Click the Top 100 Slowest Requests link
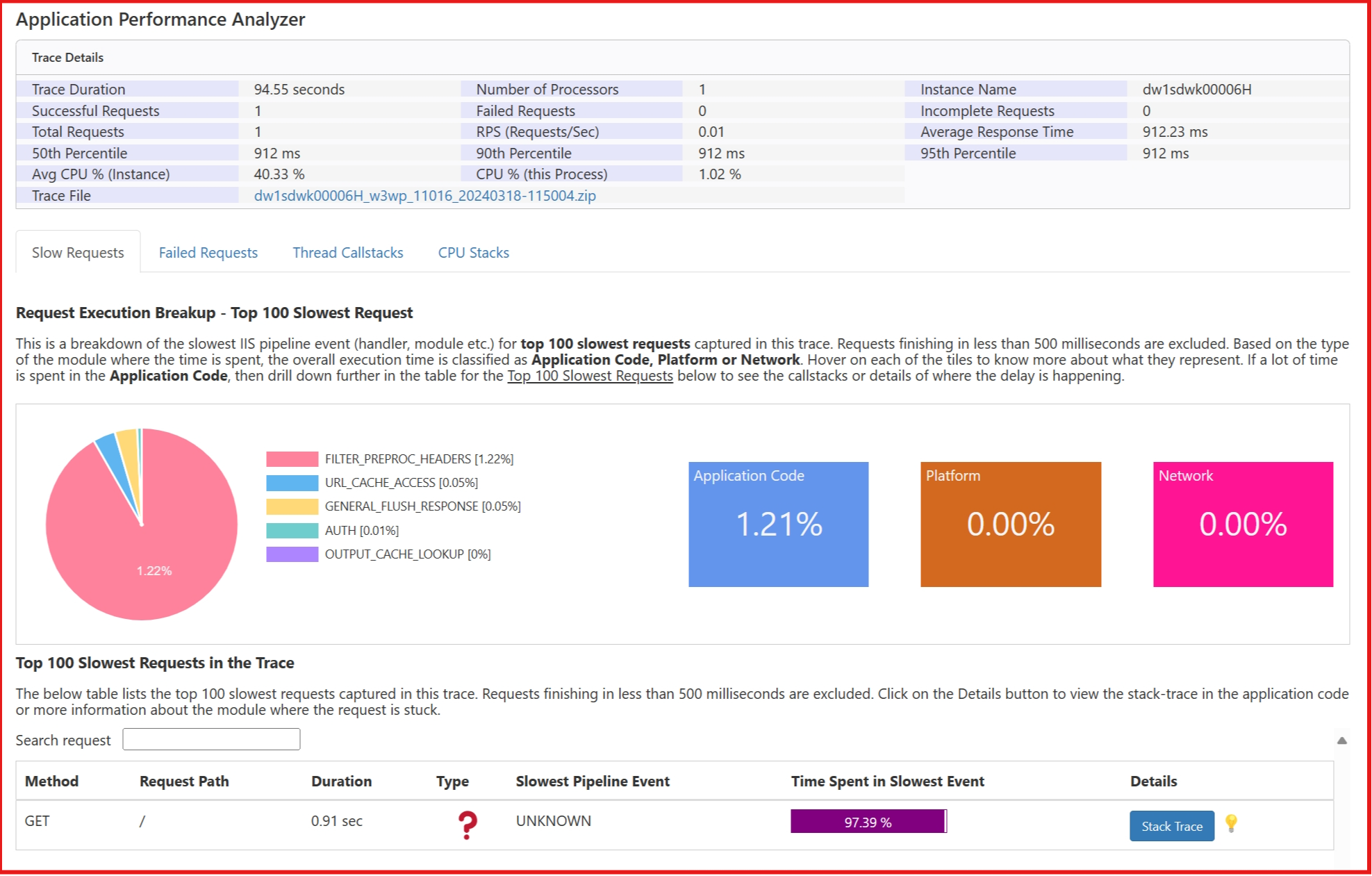The width and height of the screenshot is (1372, 876). (x=590, y=376)
